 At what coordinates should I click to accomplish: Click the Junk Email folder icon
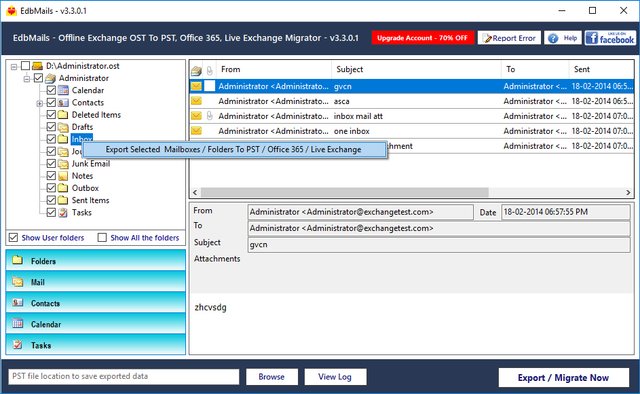coord(63,164)
